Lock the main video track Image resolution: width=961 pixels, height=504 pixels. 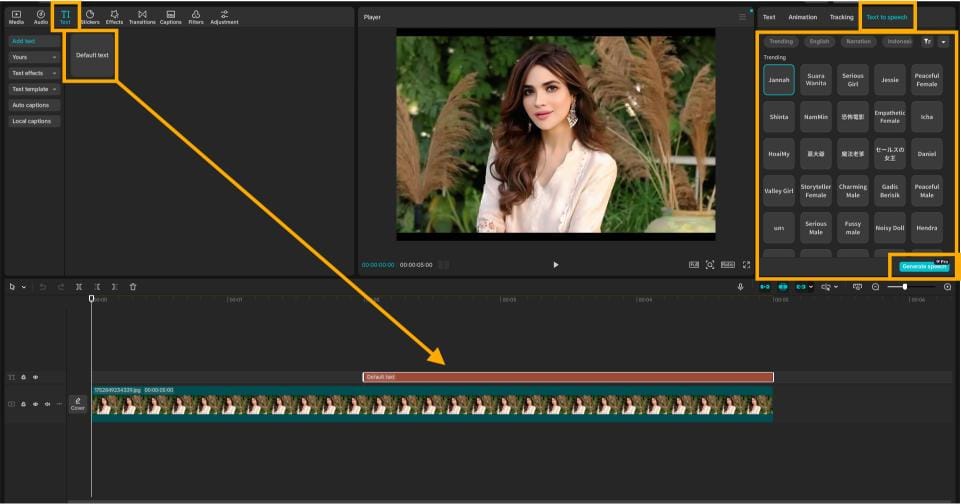tap(24, 404)
